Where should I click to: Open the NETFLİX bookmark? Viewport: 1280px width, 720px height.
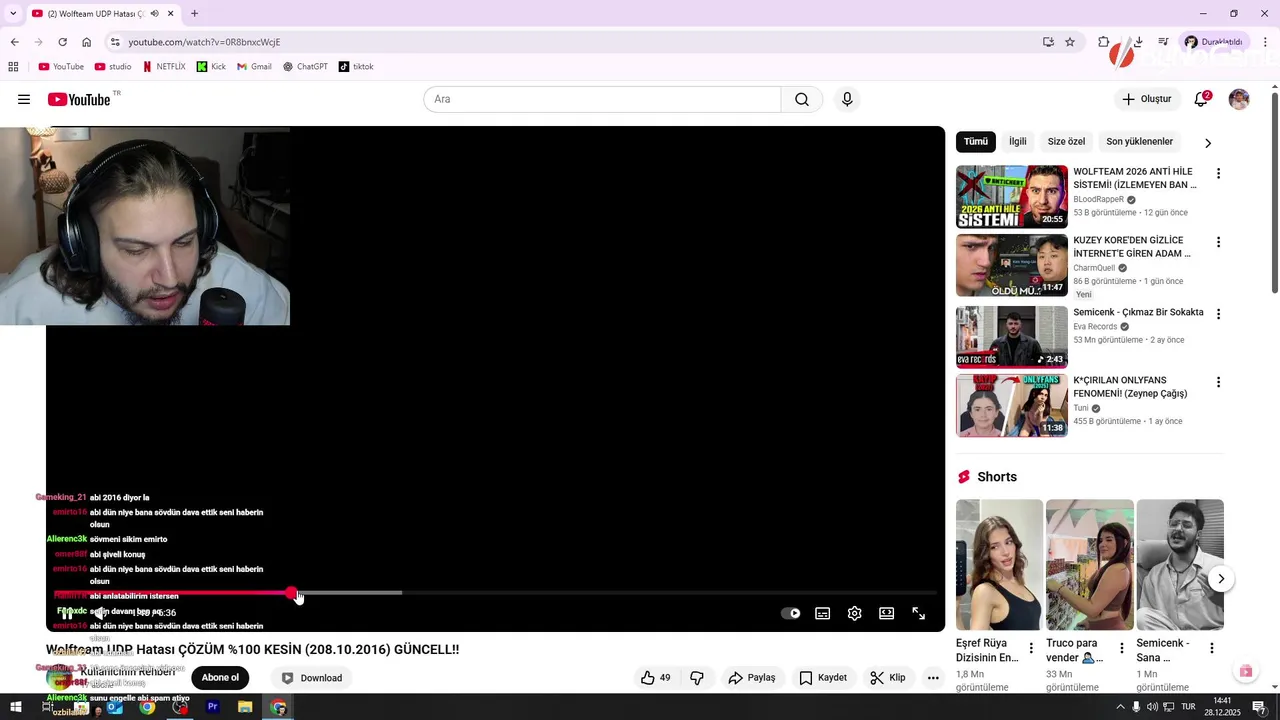(164, 67)
